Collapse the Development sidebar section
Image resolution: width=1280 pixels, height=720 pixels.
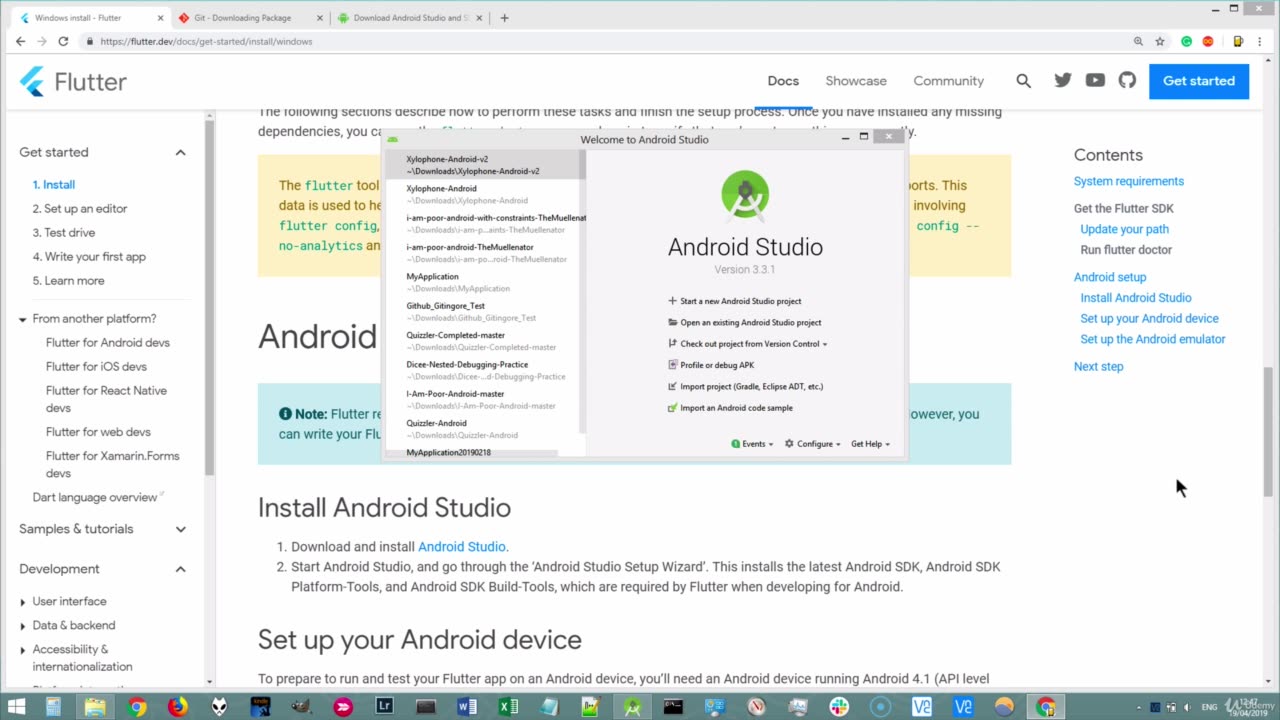180,569
